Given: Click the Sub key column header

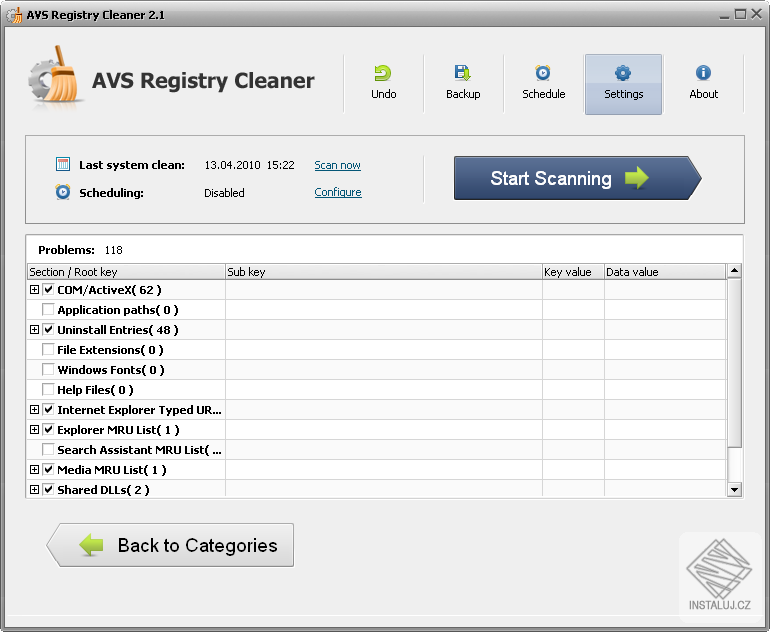Looking at the screenshot, I should point(384,272).
